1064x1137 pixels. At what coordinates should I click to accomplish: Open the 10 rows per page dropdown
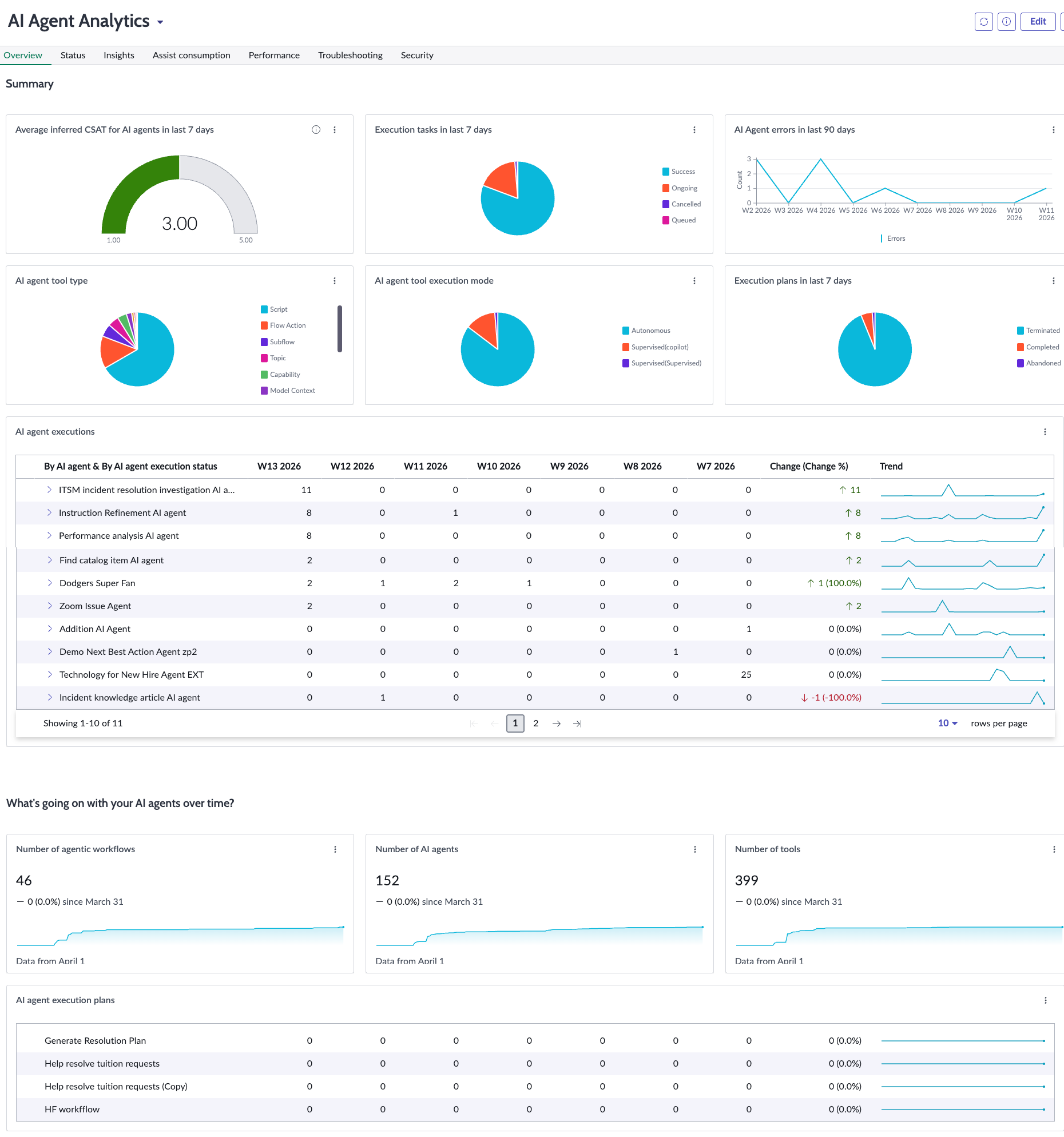948,723
